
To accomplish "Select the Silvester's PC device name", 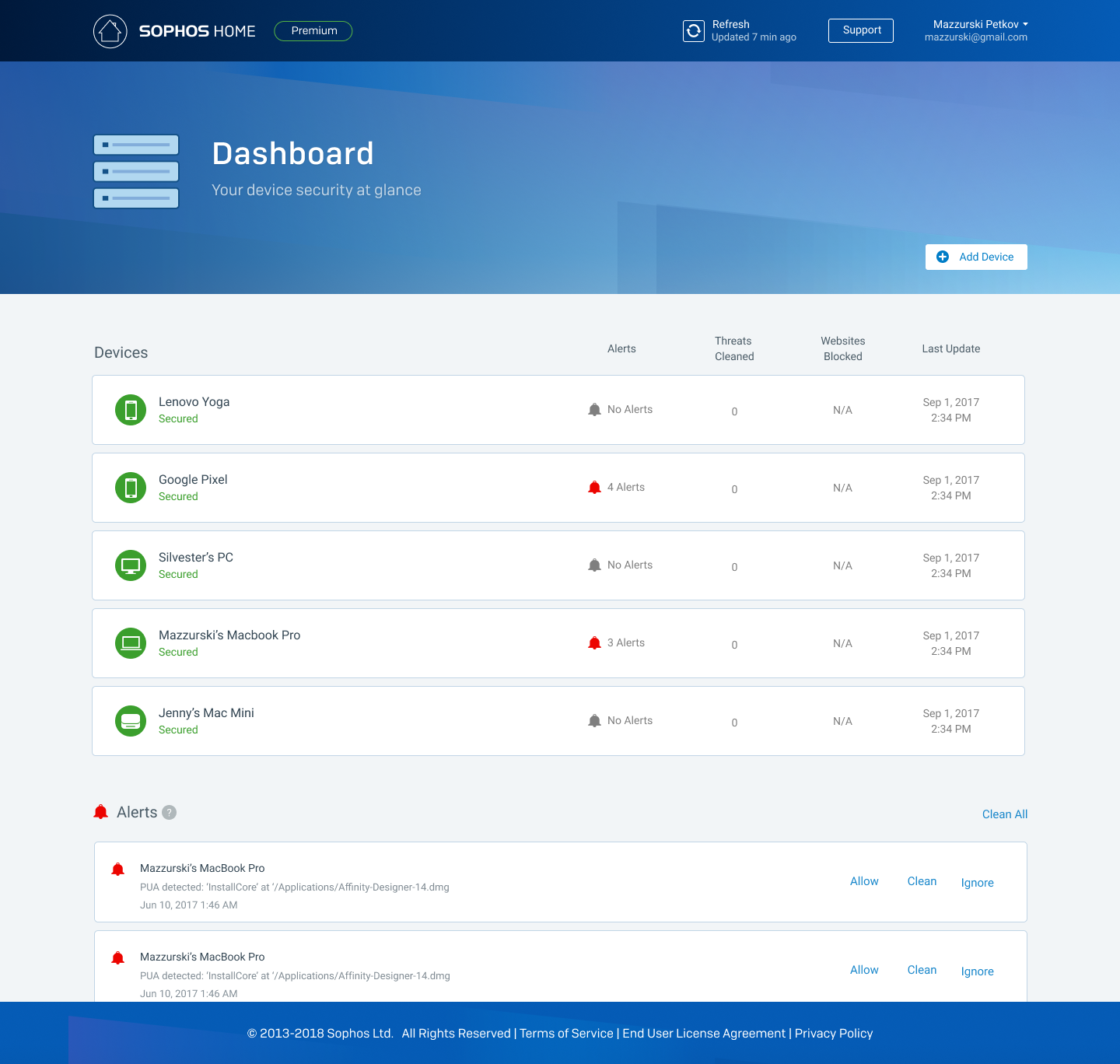I will click(196, 558).
